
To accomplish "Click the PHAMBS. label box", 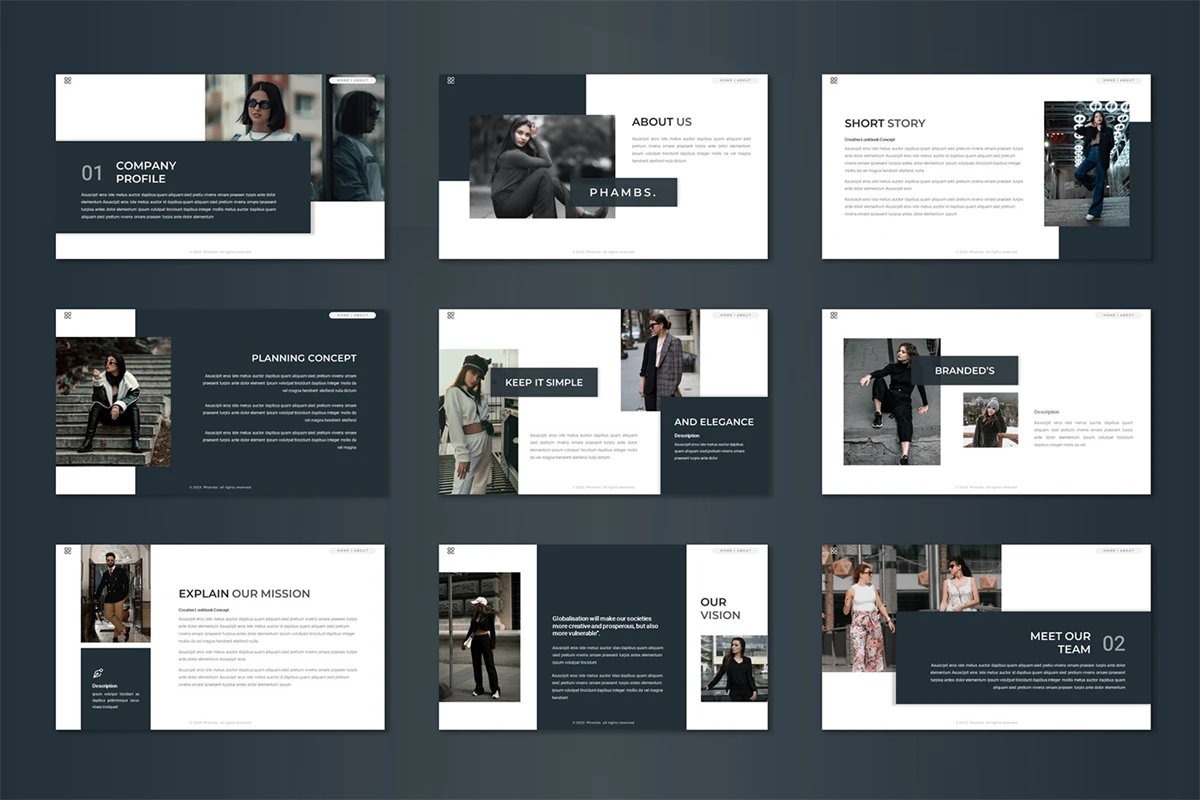I will [x=623, y=192].
